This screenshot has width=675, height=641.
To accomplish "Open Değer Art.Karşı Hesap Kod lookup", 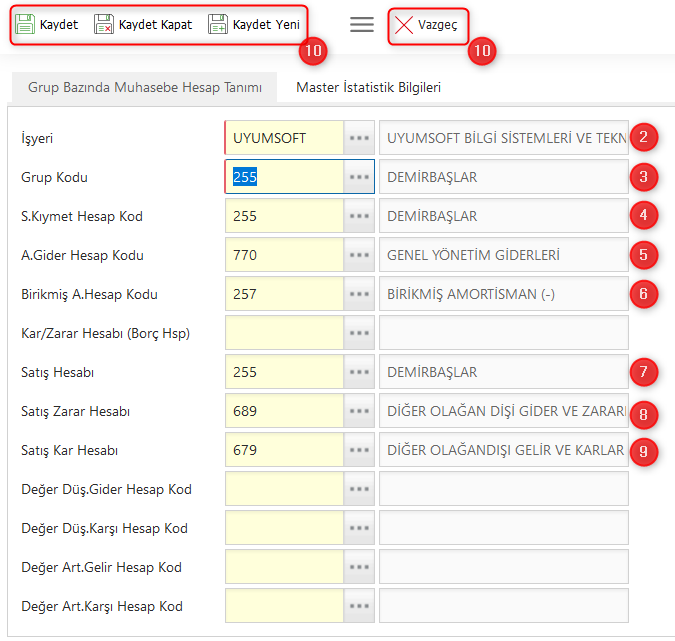I will 359,606.
